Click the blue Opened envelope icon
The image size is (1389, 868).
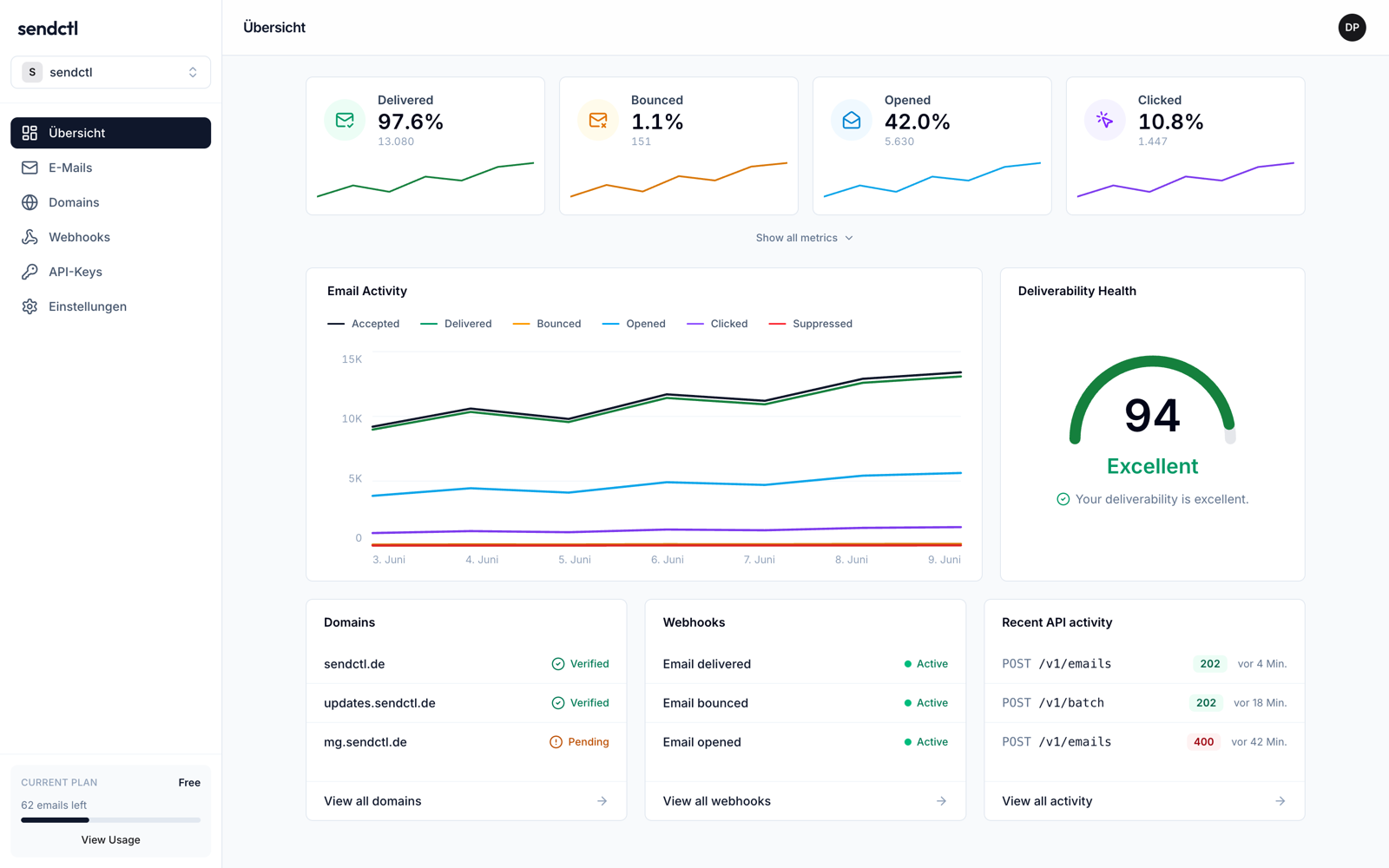[852, 120]
